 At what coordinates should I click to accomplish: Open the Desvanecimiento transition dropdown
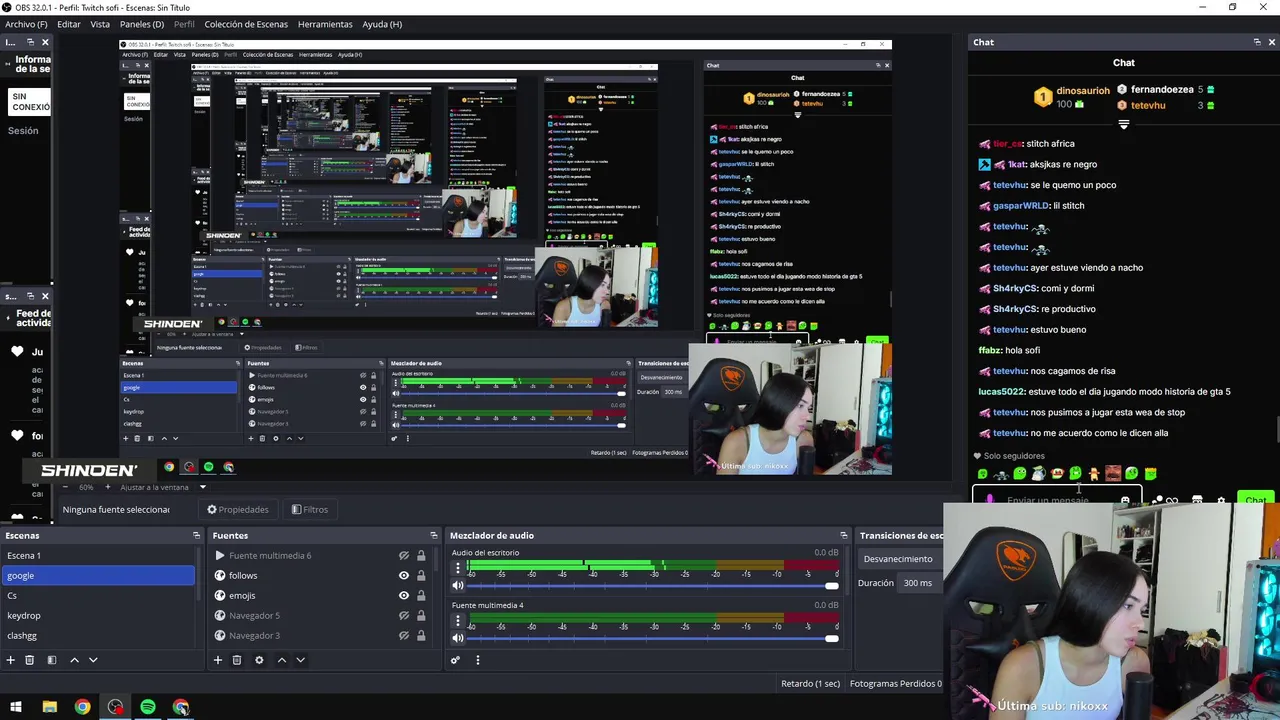point(900,559)
